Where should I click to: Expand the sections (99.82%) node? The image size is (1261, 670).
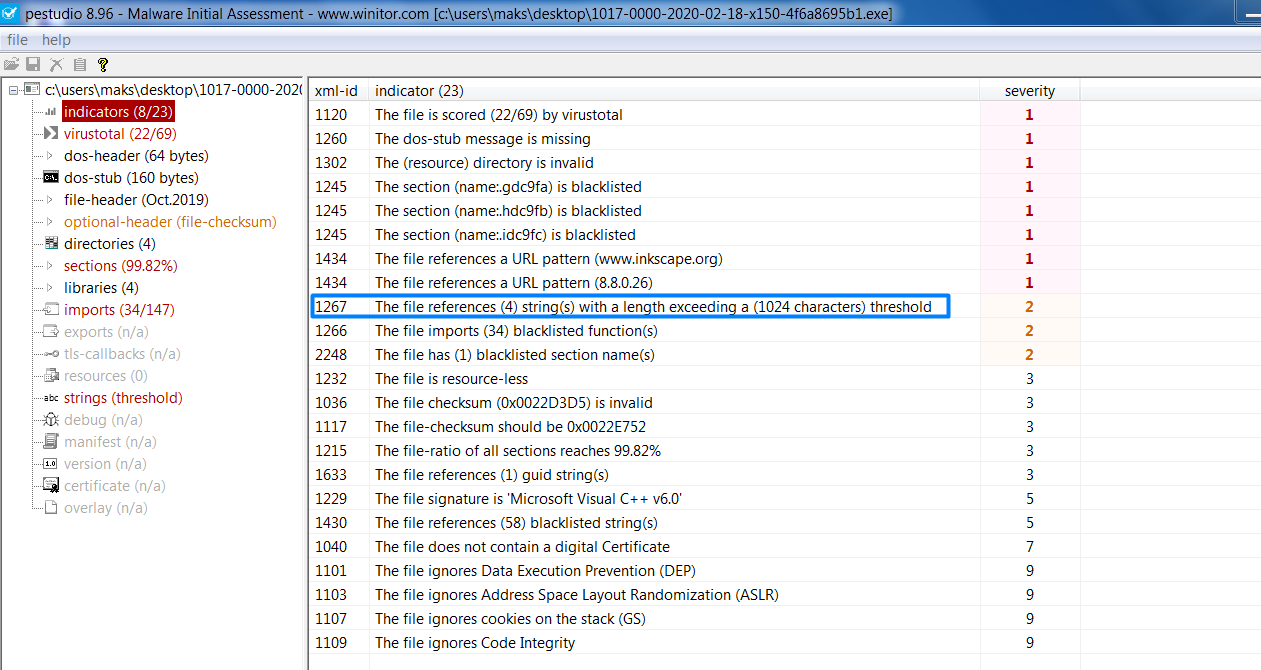[50, 266]
